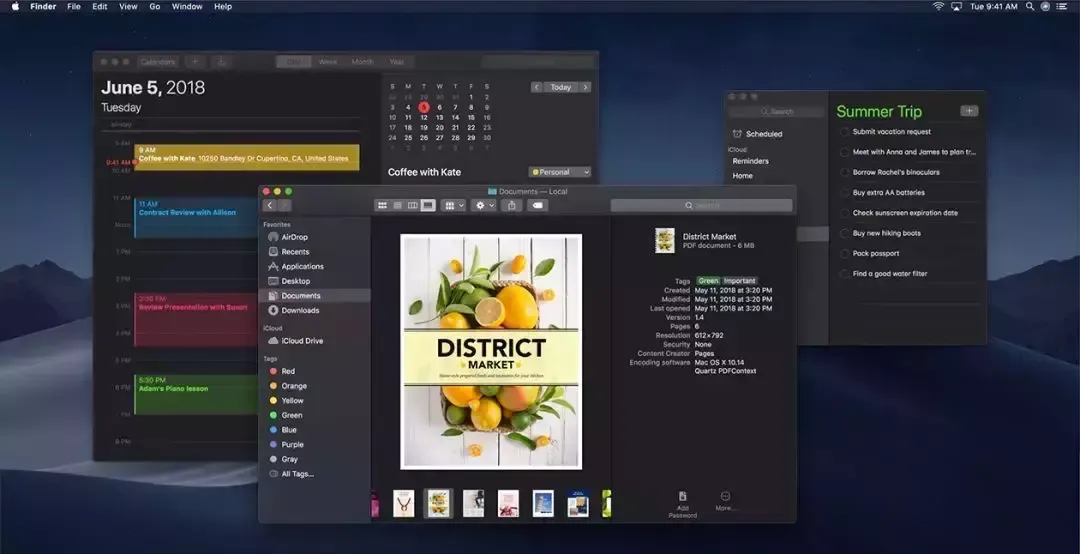Image resolution: width=1080 pixels, height=554 pixels.
Task: Open the Personal calendar dropdown
Action: [560, 172]
